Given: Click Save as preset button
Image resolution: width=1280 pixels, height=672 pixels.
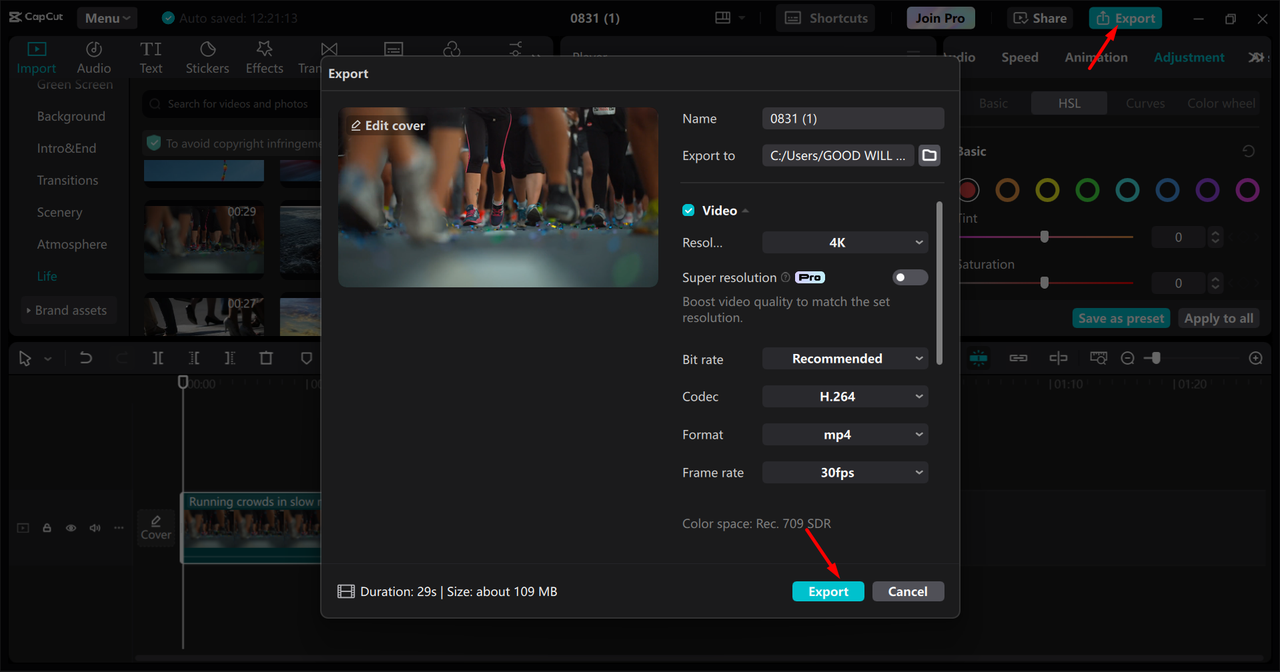Looking at the screenshot, I should [x=1121, y=318].
